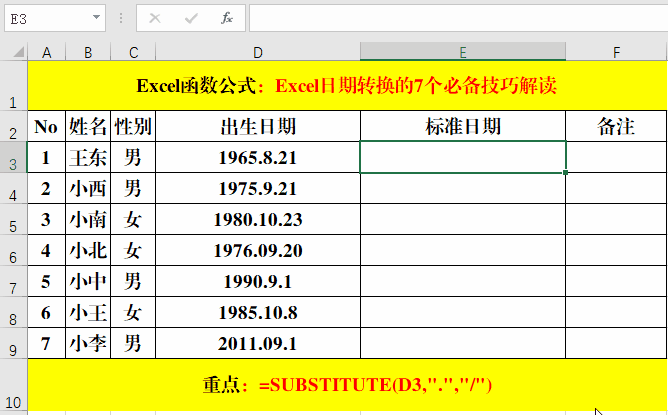This screenshot has width=668, height=415.
Task: Select column A header
Action: [46, 52]
